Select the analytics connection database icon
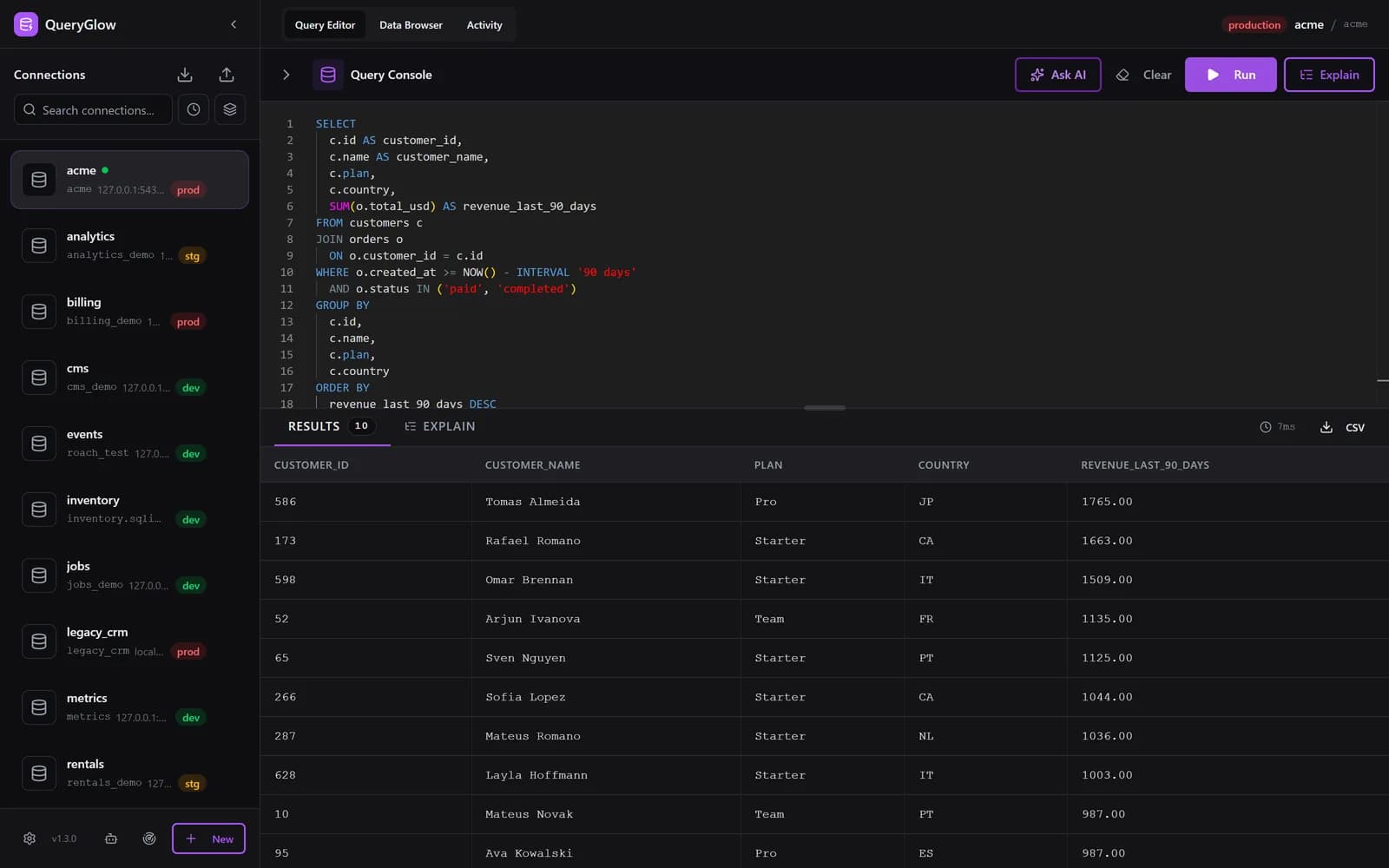 tap(39, 246)
